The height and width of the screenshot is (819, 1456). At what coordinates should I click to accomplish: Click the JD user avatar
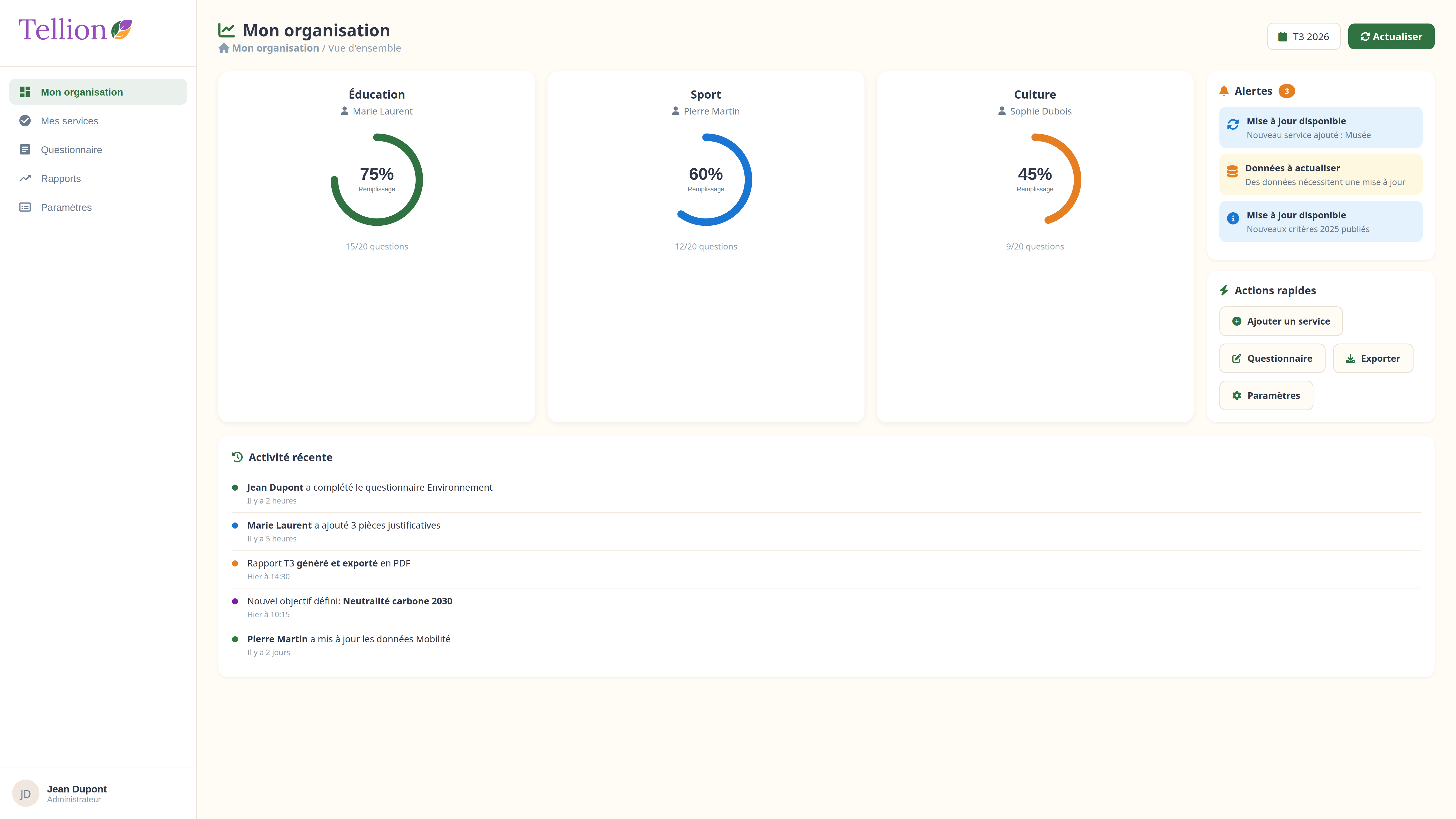[x=26, y=793]
